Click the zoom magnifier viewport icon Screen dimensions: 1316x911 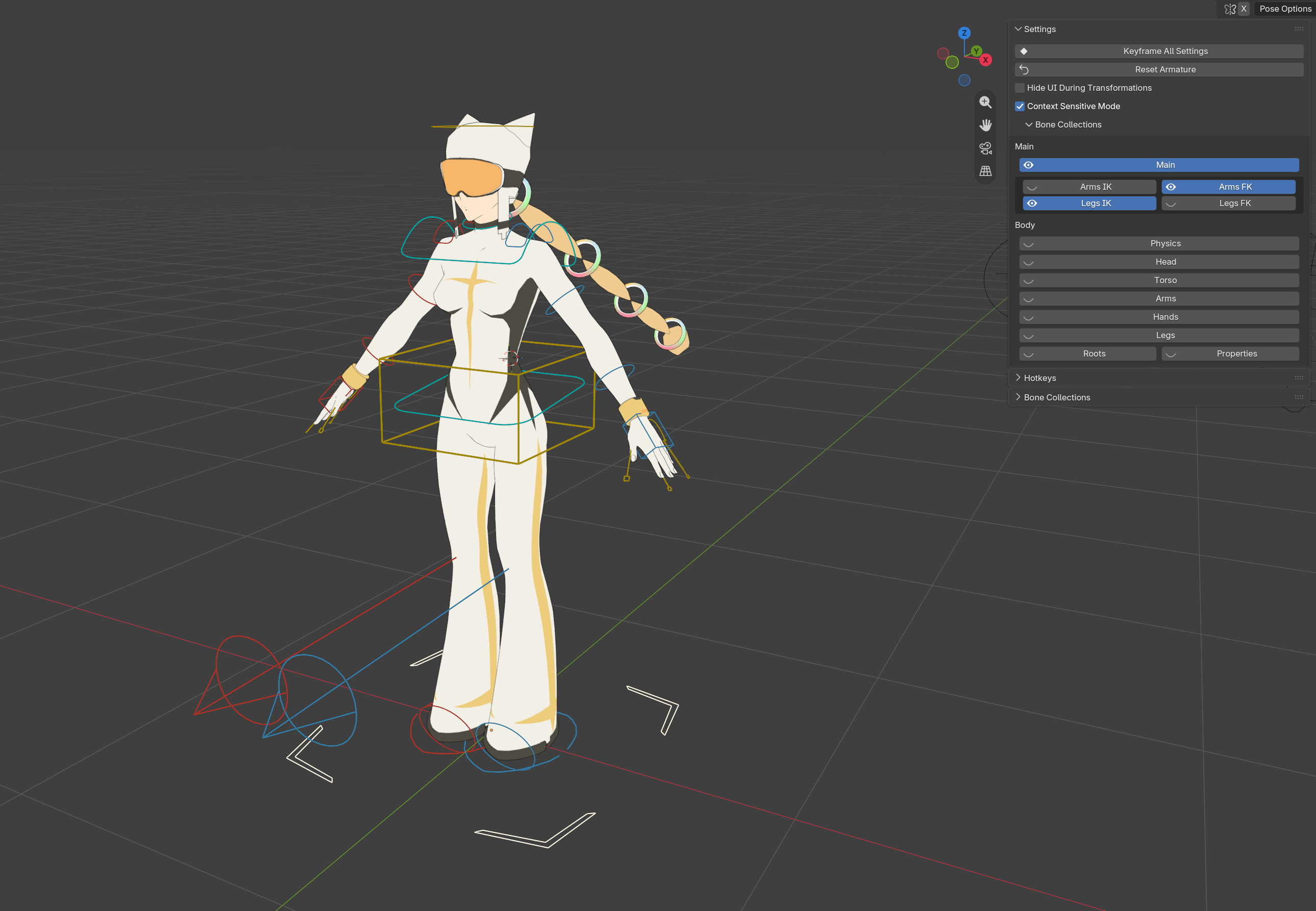[985, 102]
